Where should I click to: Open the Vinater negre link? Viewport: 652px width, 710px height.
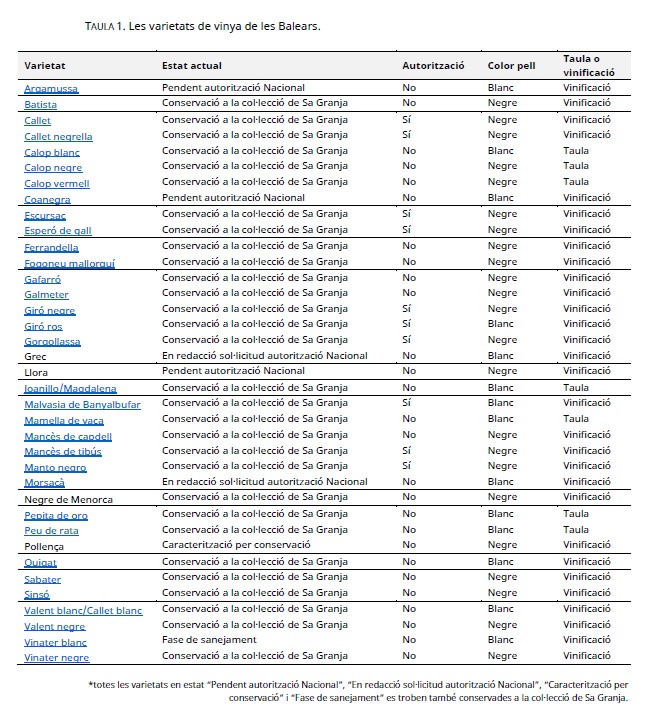(57, 657)
